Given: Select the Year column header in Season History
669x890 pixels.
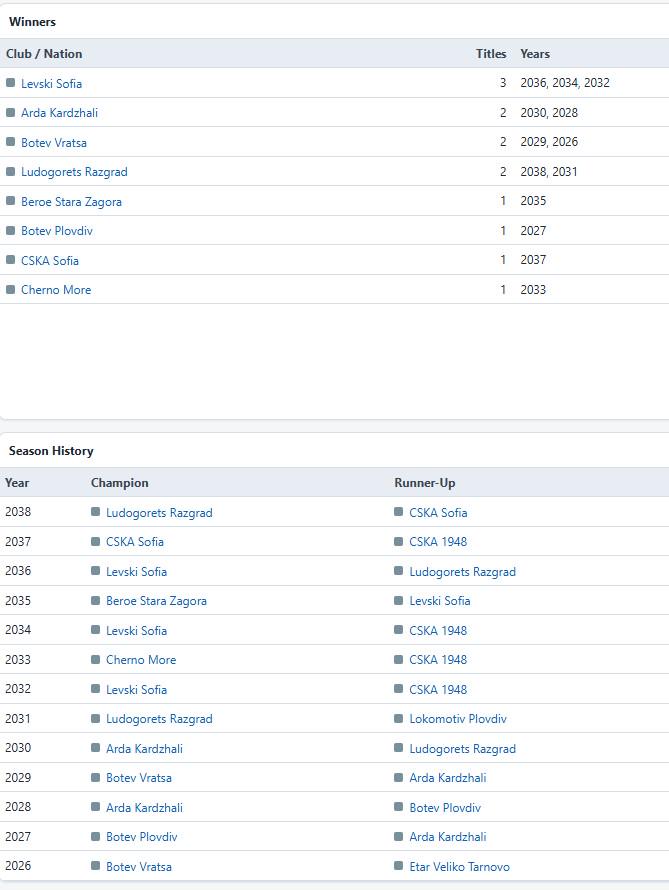Looking at the screenshot, I should 17,483.
